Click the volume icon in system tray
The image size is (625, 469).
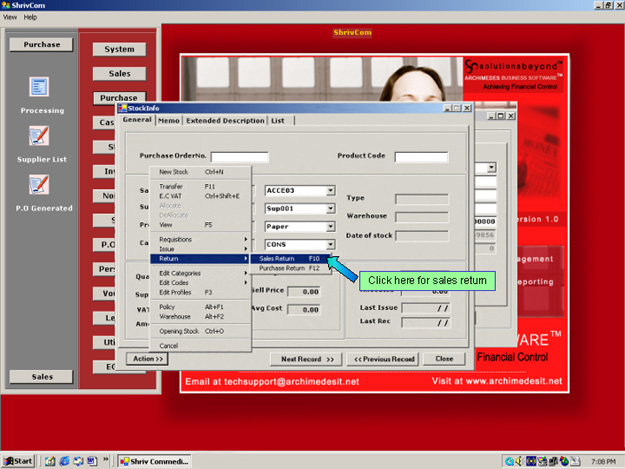[x=519, y=461]
